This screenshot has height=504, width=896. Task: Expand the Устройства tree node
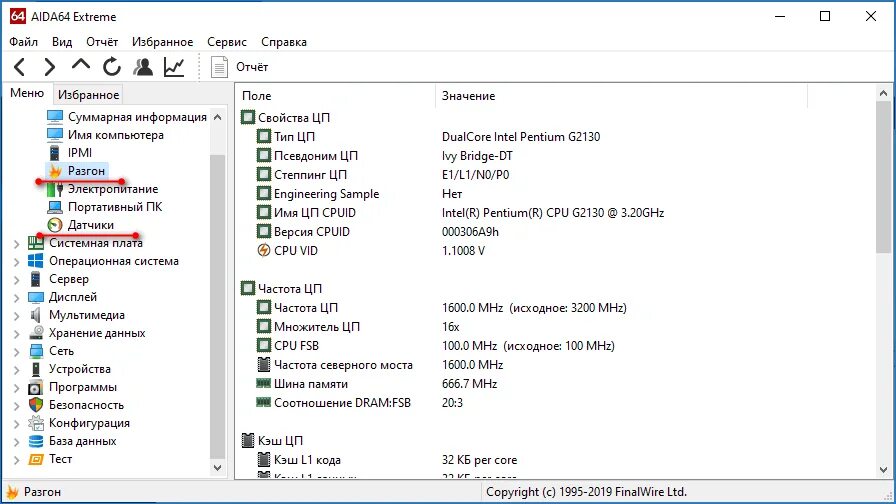coord(16,370)
